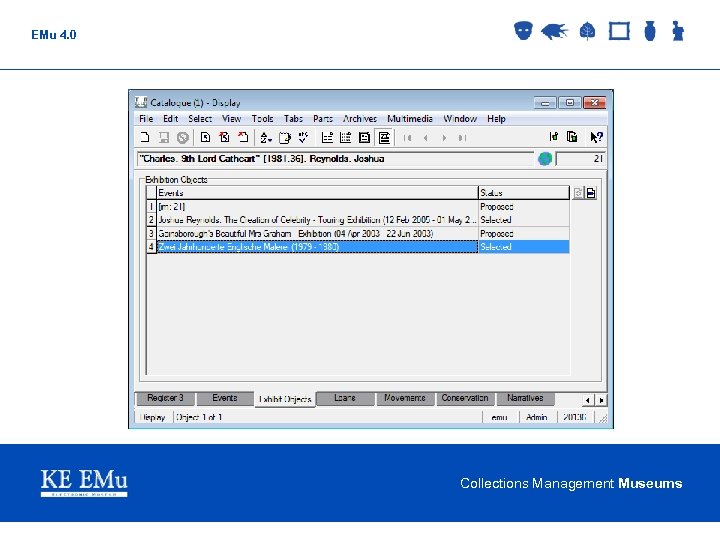
Task: Switch to Page view toolbar icon
Action: 365,137
